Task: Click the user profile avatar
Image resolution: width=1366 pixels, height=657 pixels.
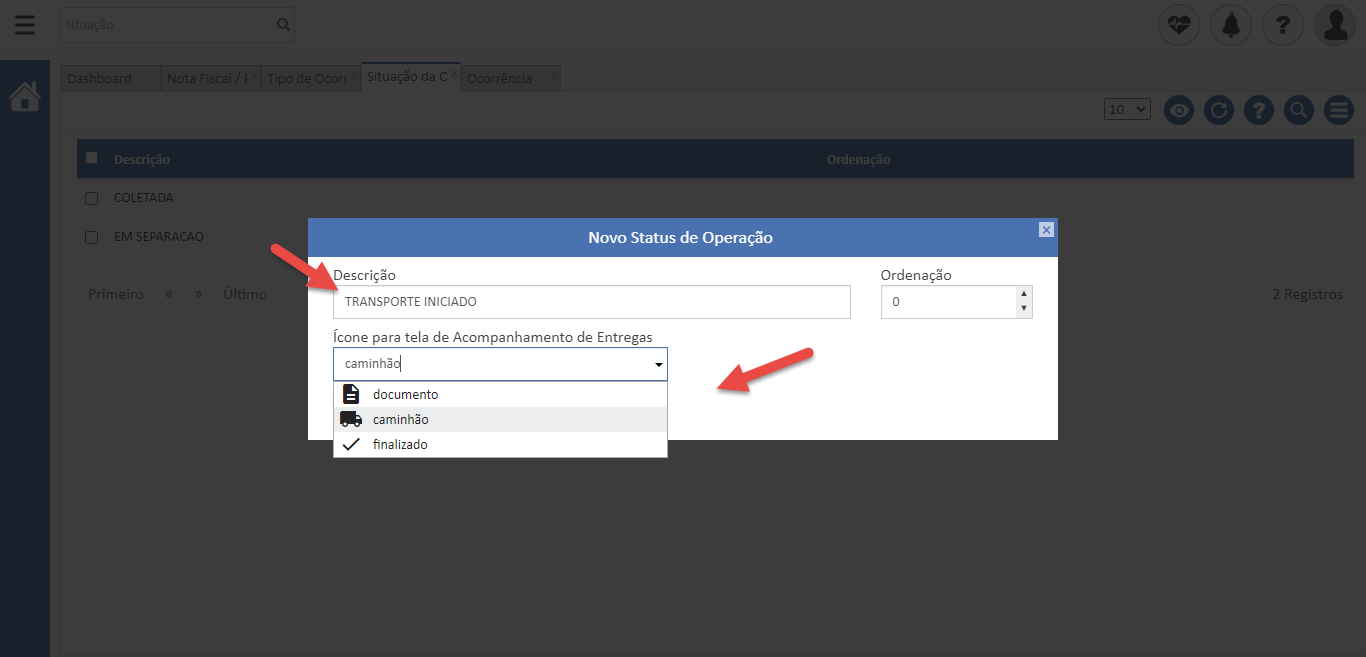Action: [1335, 25]
